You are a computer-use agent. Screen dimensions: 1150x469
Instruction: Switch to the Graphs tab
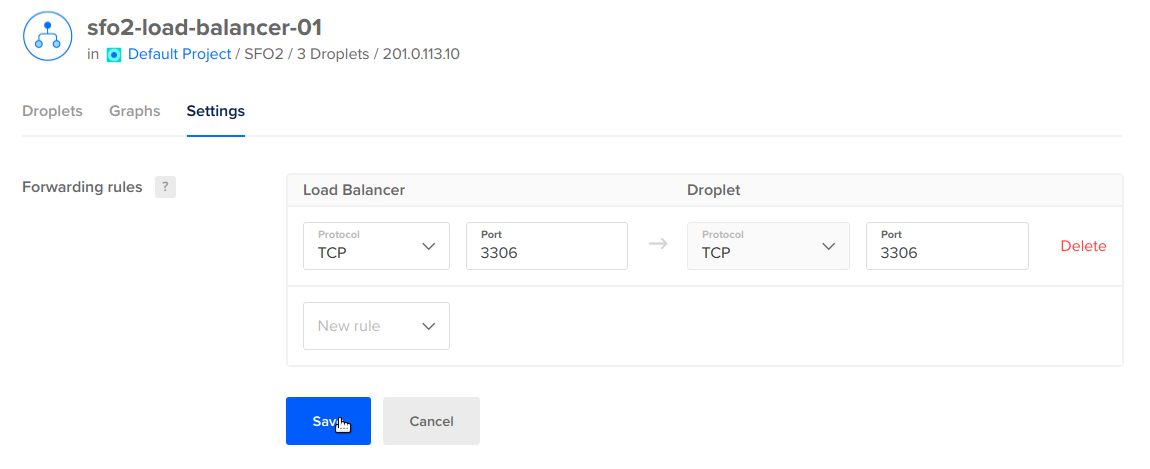pos(135,112)
